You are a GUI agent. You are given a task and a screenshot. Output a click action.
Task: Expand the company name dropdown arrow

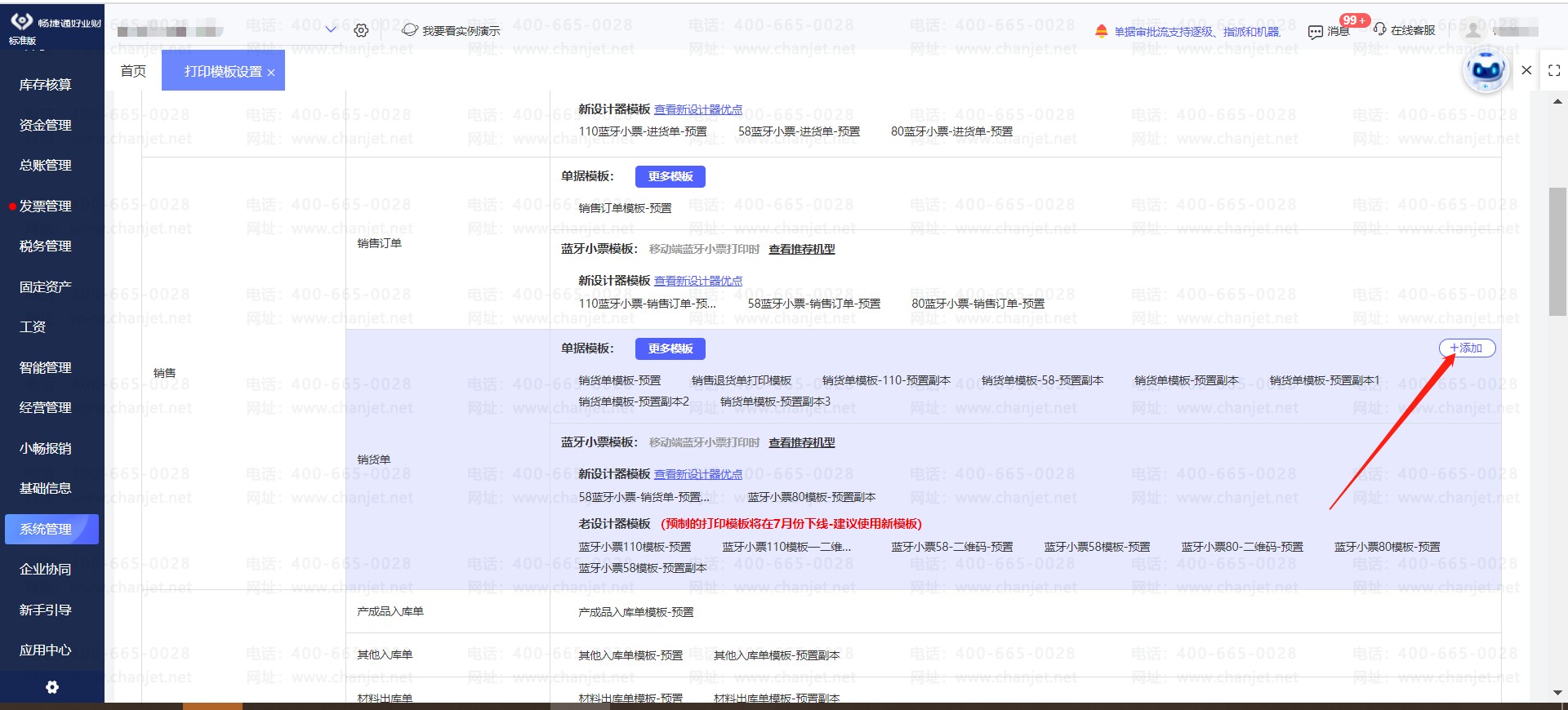(331, 29)
